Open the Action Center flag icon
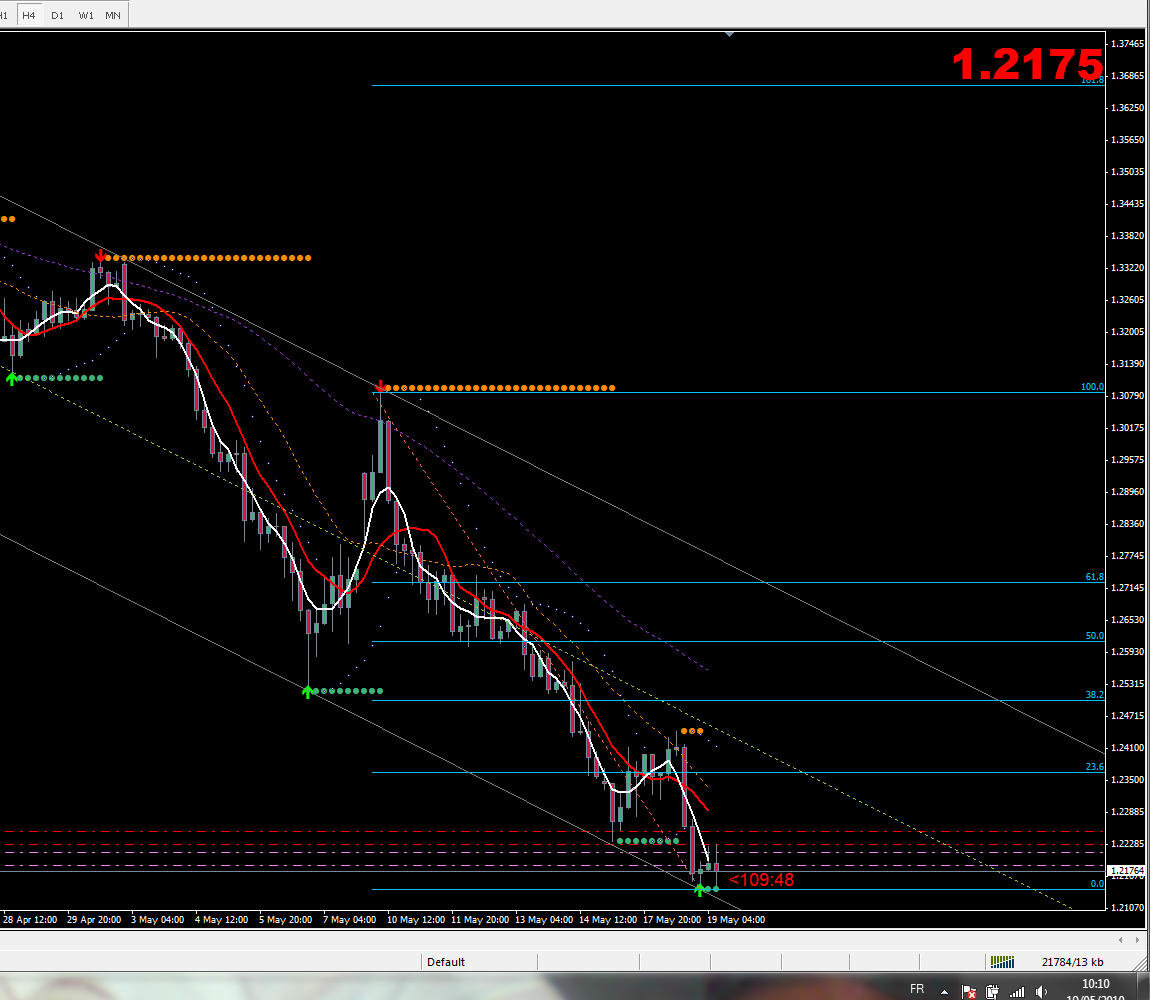Viewport: 1150px width, 1000px height. tap(969, 992)
